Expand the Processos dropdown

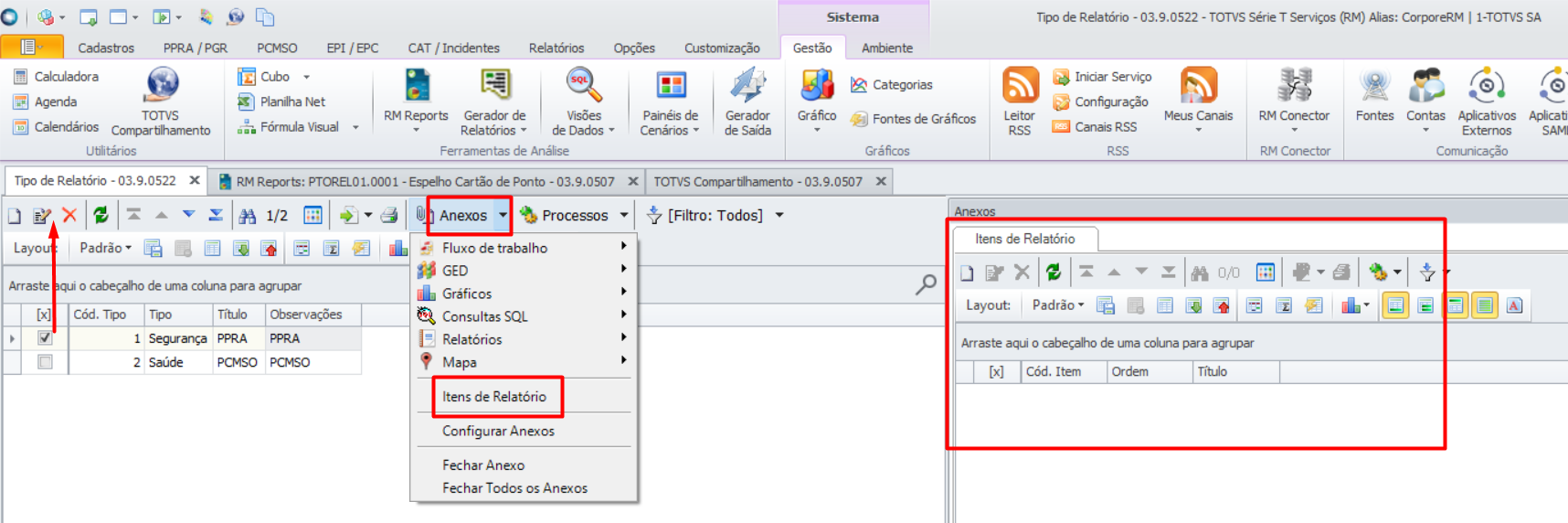pyautogui.click(x=624, y=216)
